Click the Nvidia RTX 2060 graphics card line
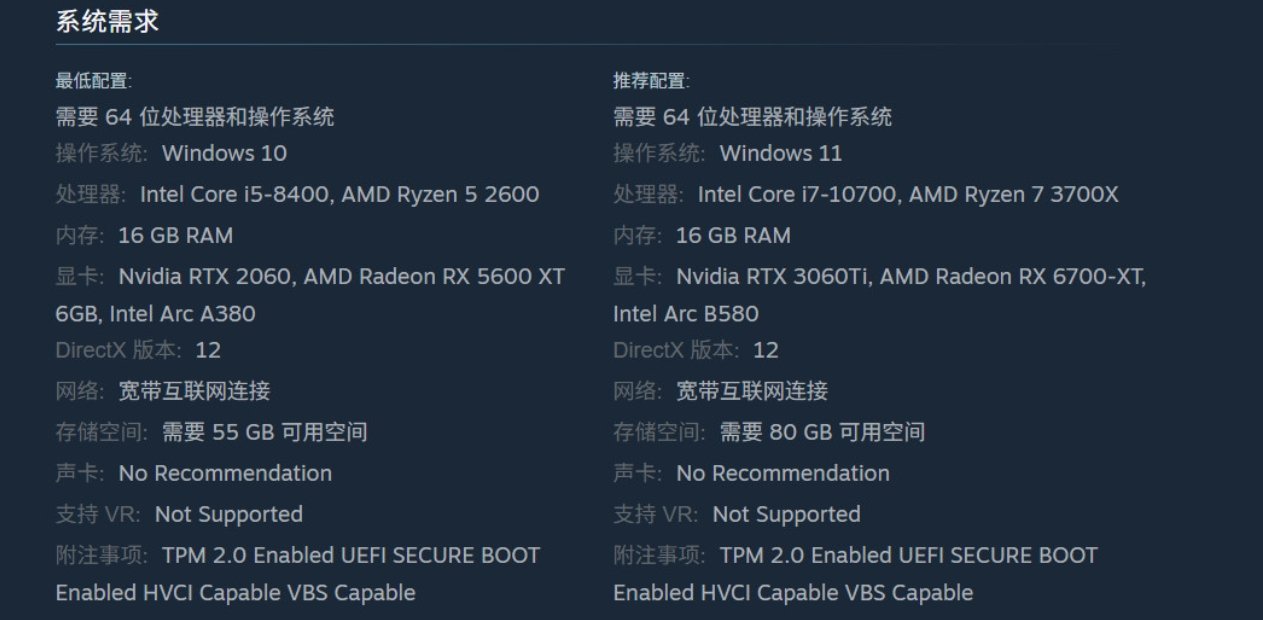The width and height of the screenshot is (1263, 620). coord(341,276)
